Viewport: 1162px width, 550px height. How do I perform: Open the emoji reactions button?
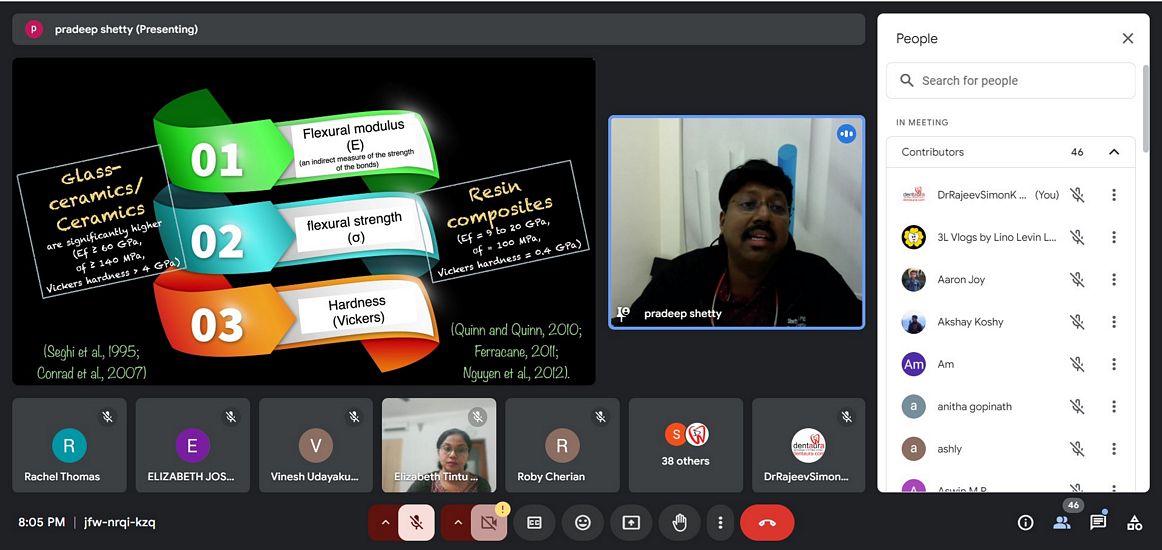coord(583,523)
